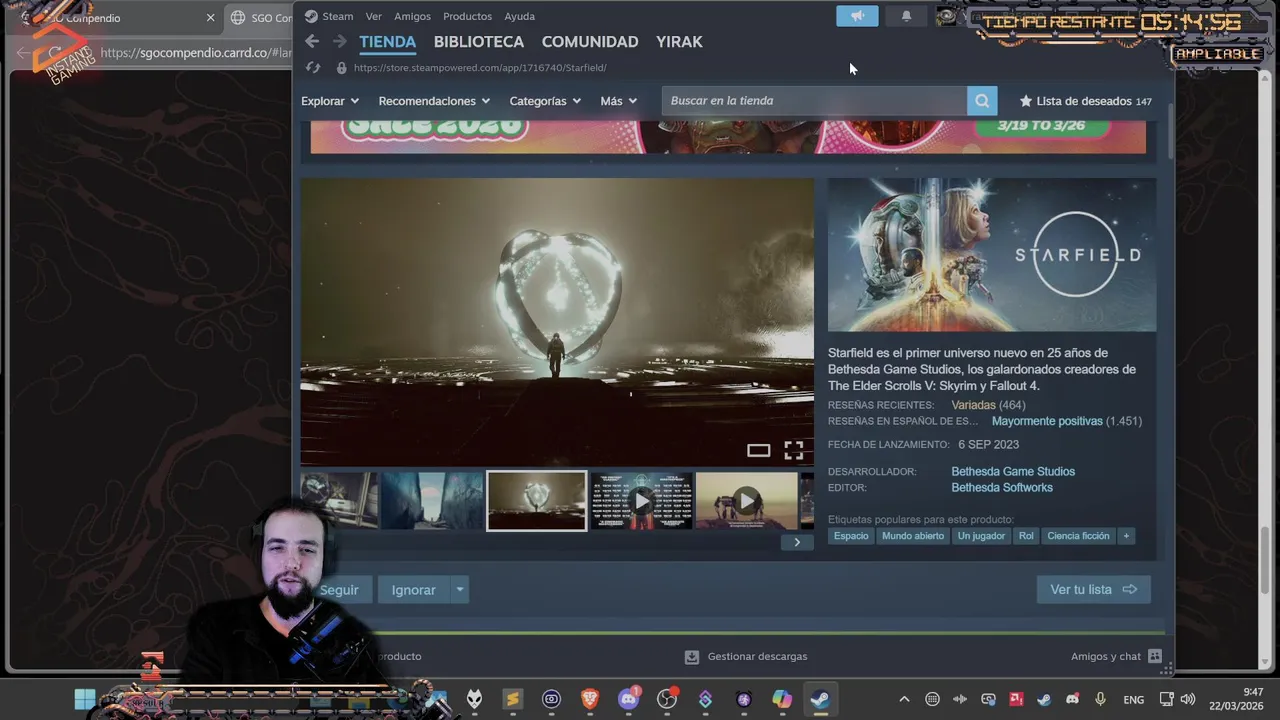Click the wishlist star icon
This screenshot has height=720, width=1280.
tap(1025, 101)
